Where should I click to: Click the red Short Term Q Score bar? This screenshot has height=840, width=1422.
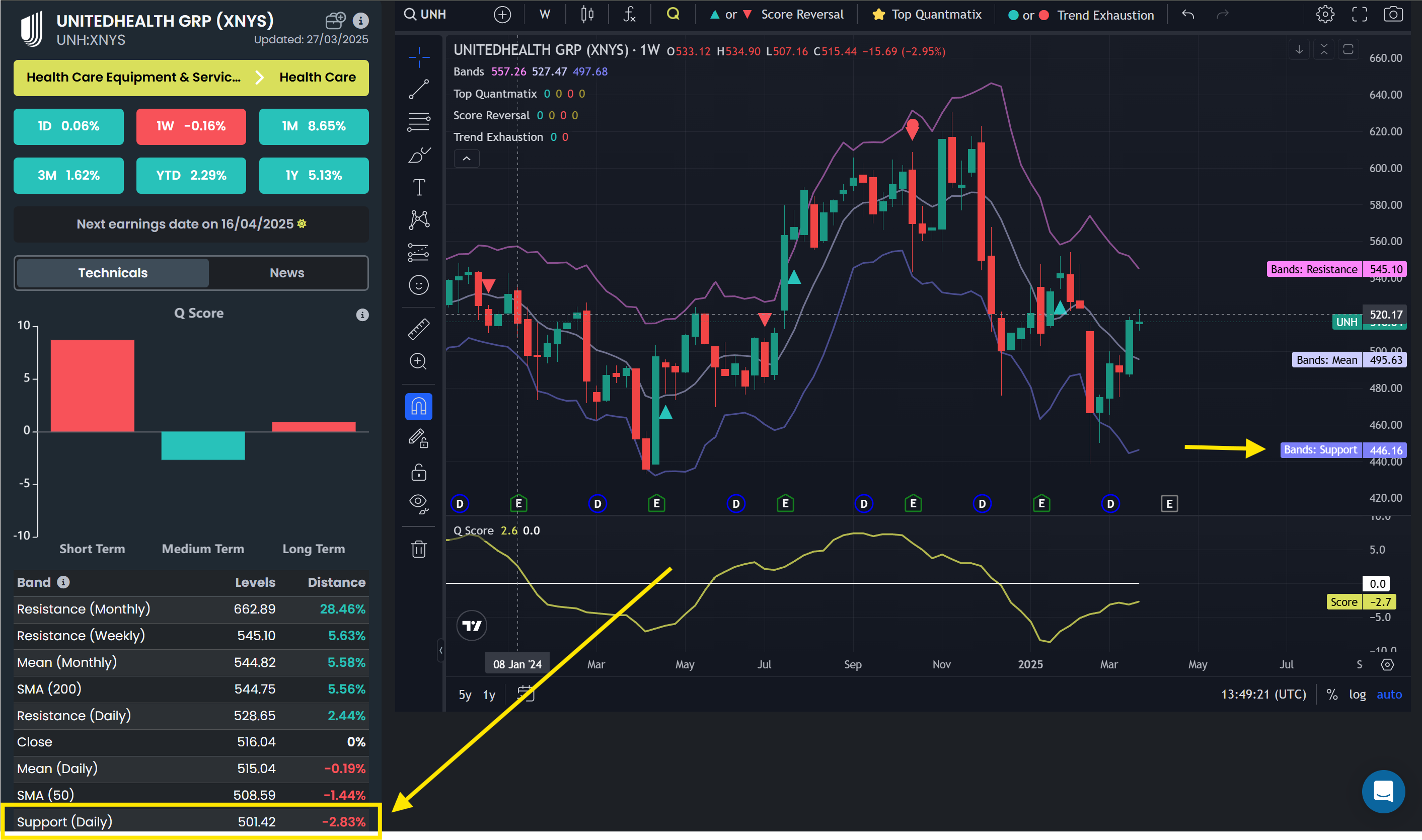tap(92, 386)
